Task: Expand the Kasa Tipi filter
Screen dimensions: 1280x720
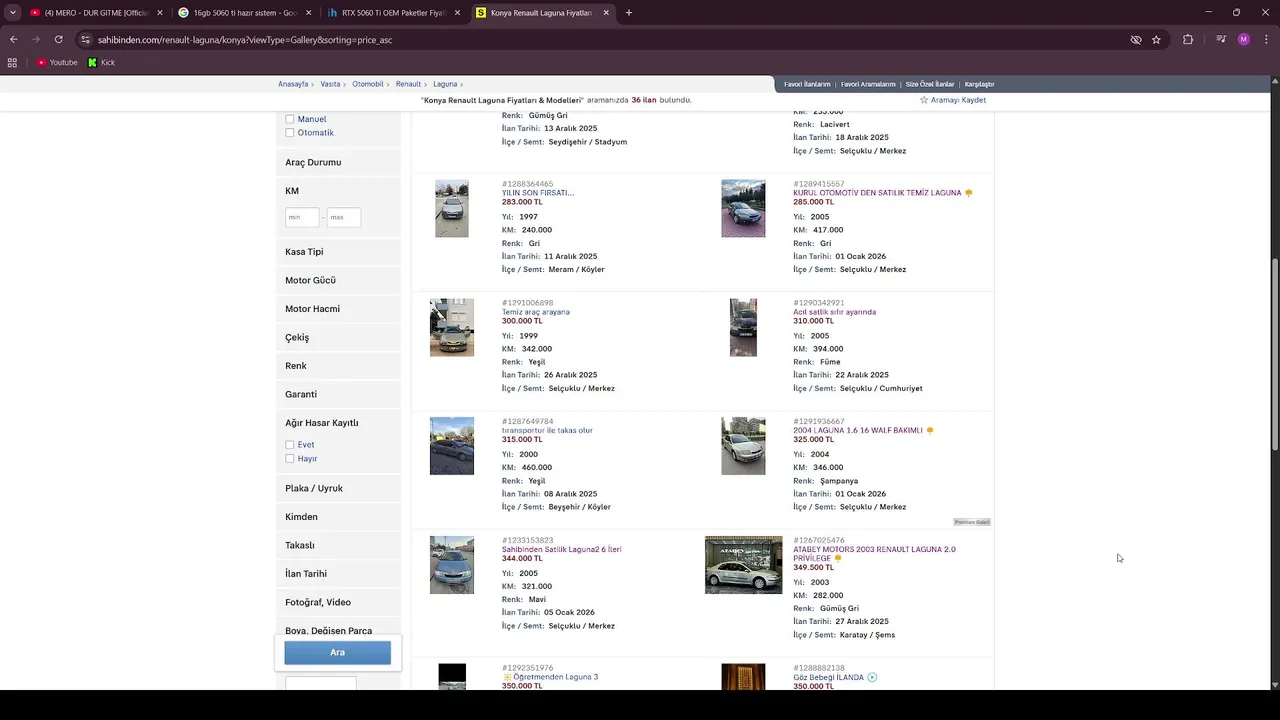Action: pyautogui.click(x=338, y=252)
